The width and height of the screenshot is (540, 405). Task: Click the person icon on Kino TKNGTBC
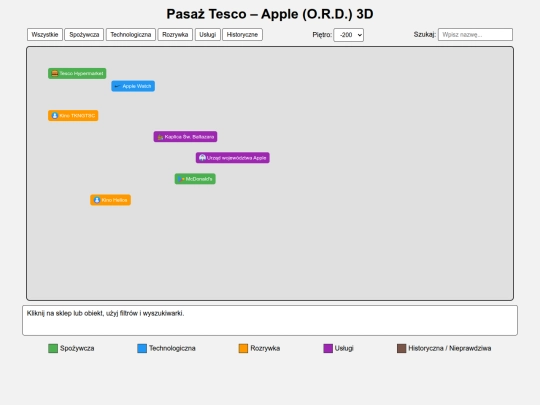[x=54, y=116]
